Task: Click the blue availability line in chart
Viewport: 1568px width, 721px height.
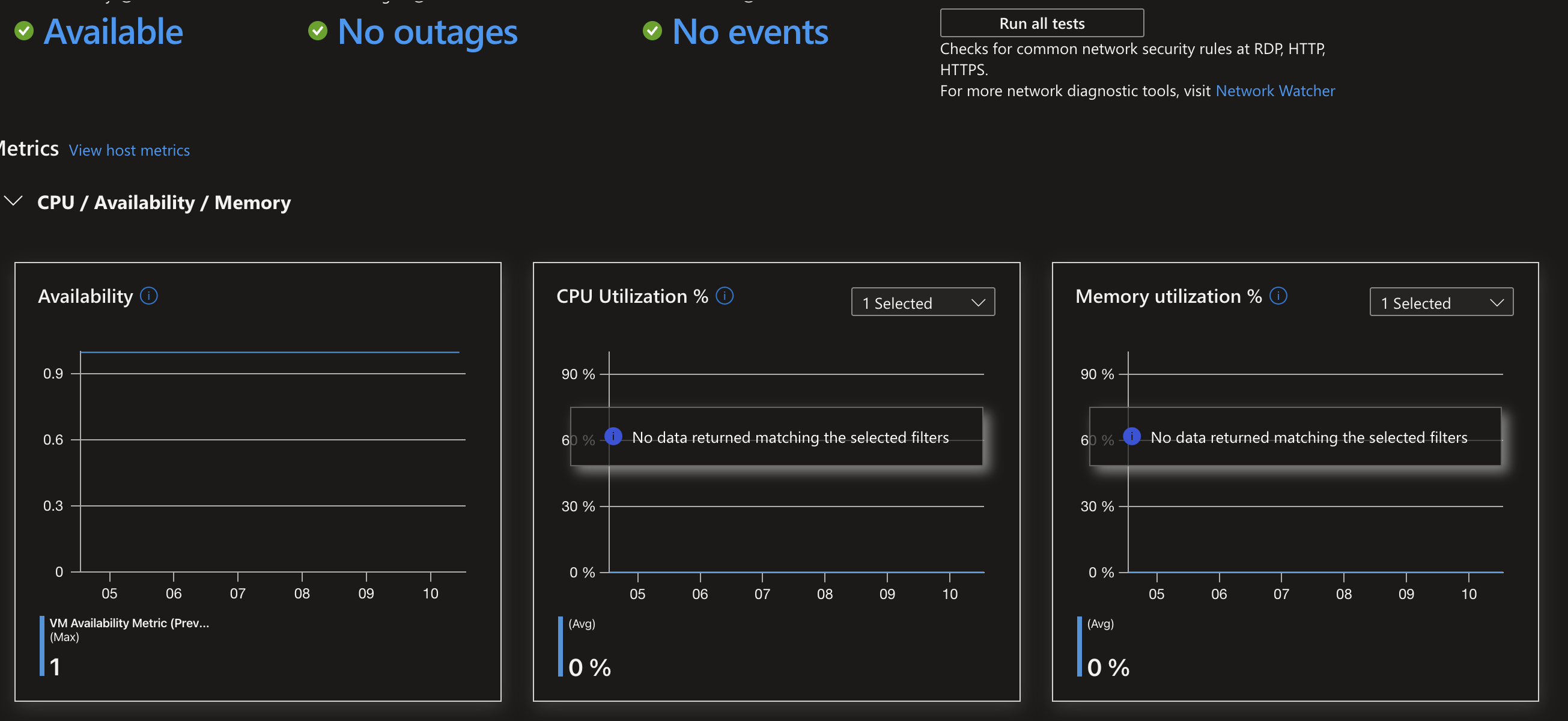Action: pos(270,352)
